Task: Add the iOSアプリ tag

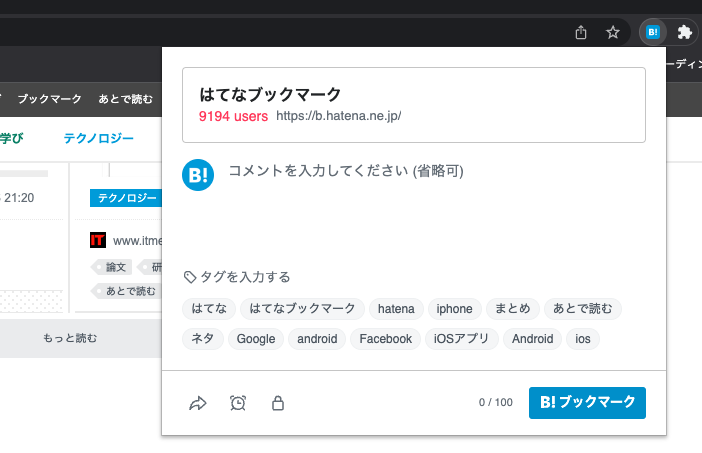Action: pos(462,339)
